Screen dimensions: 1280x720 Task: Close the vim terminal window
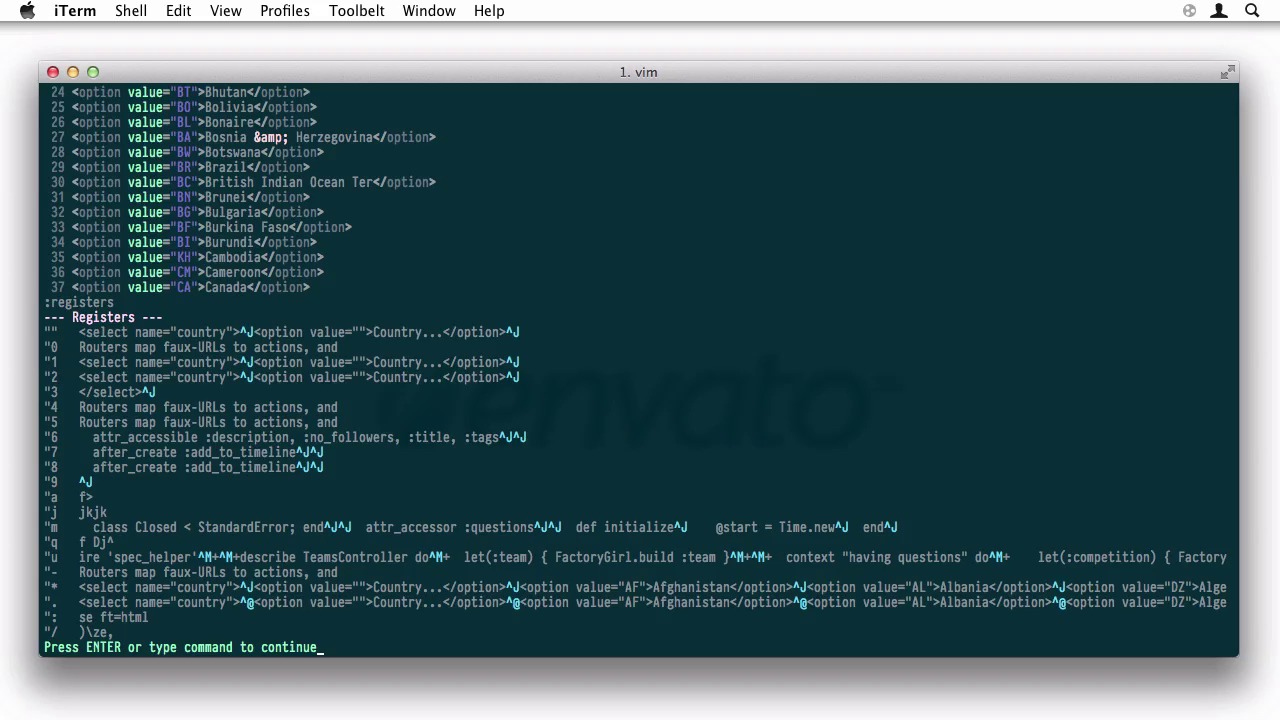53,72
